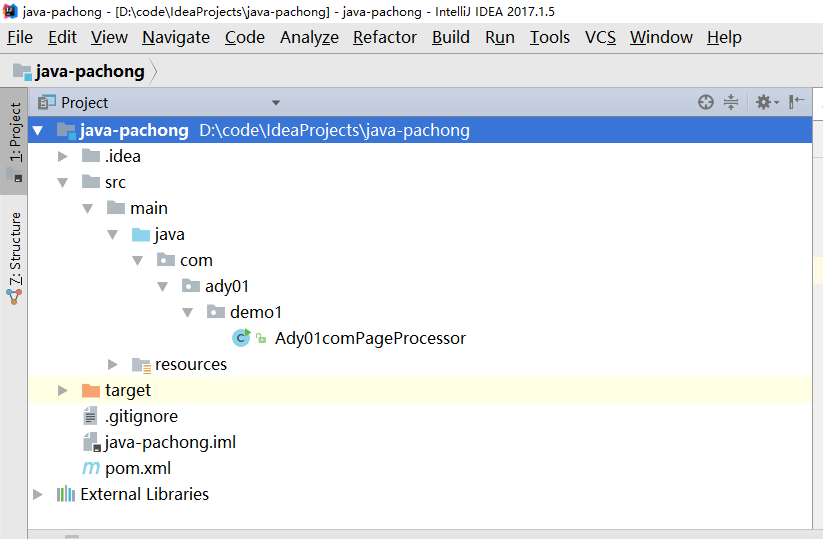
Task: Click the Collapse All icon in Project panel
Action: (x=731, y=102)
